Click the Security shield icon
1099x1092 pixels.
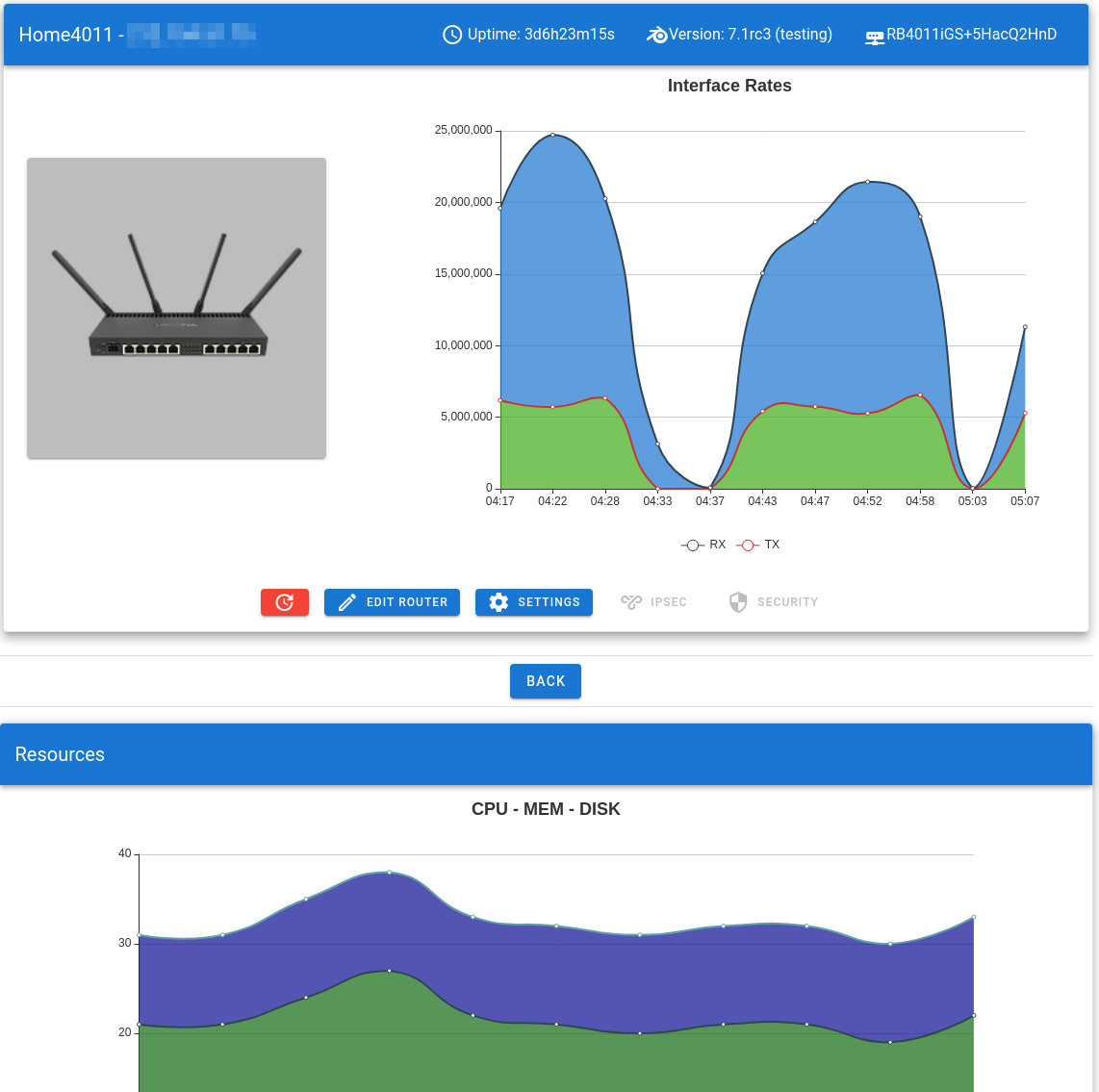pyautogui.click(x=738, y=602)
